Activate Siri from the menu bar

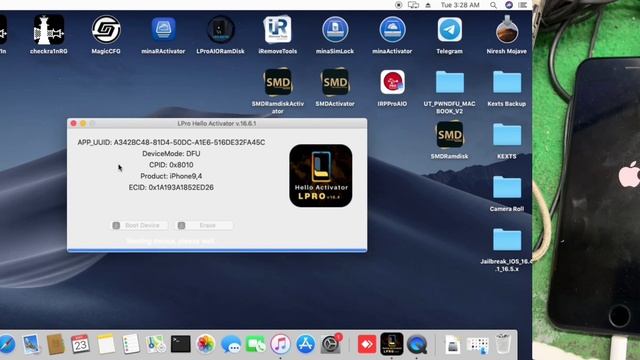[509, 5]
